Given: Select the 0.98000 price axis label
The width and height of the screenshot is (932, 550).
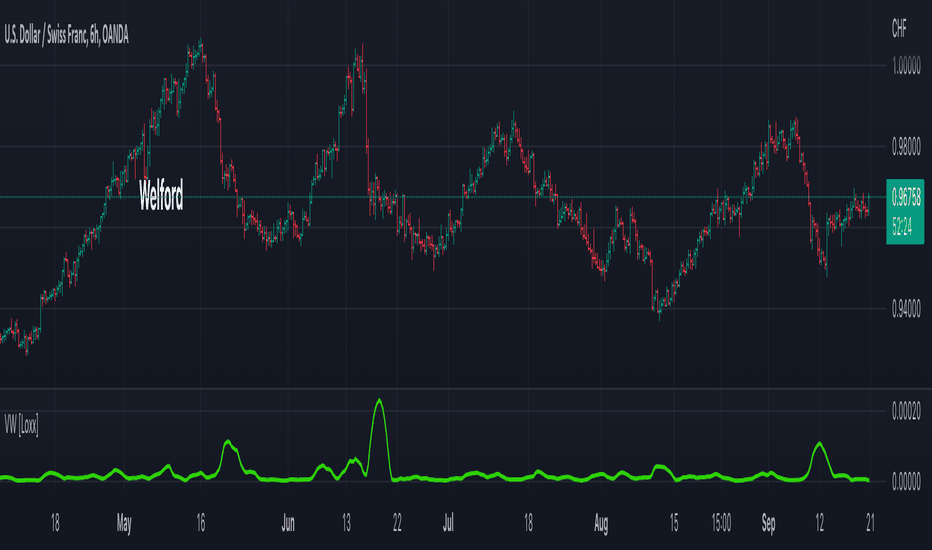Looking at the screenshot, I should click(x=906, y=146).
